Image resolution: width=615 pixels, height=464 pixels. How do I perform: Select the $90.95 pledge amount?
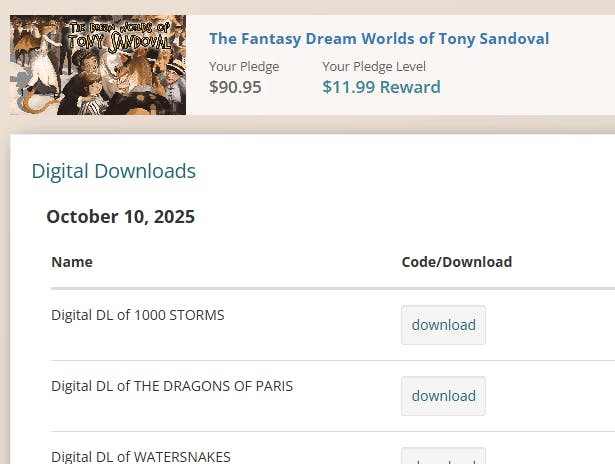(235, 87)
